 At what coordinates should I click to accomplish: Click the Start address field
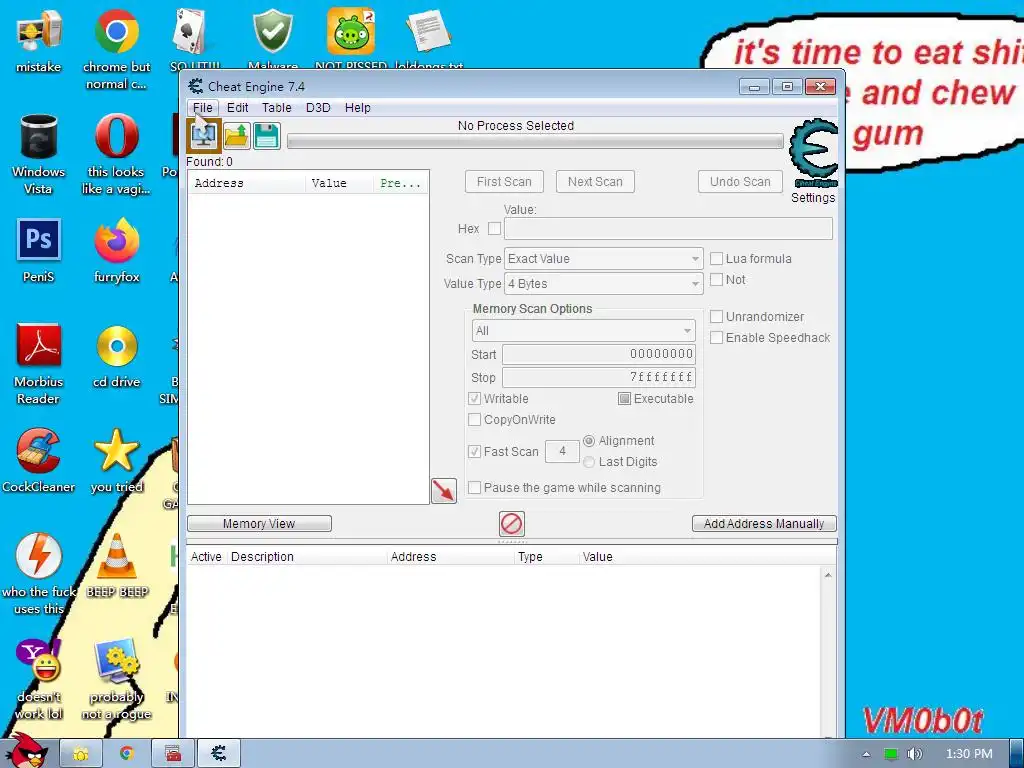tap(598, 354)
